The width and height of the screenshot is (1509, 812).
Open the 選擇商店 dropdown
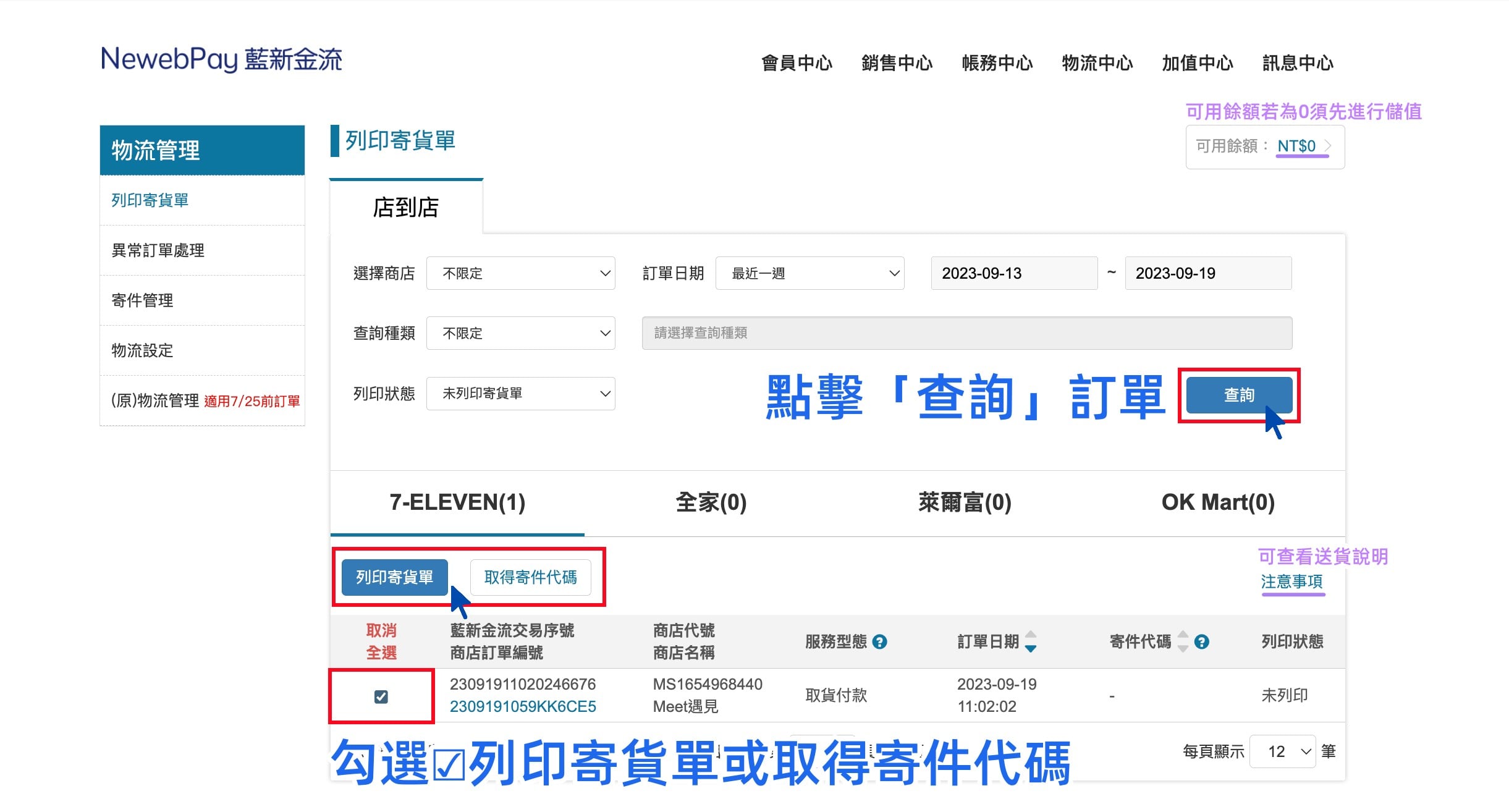click(x=521, y=273)
